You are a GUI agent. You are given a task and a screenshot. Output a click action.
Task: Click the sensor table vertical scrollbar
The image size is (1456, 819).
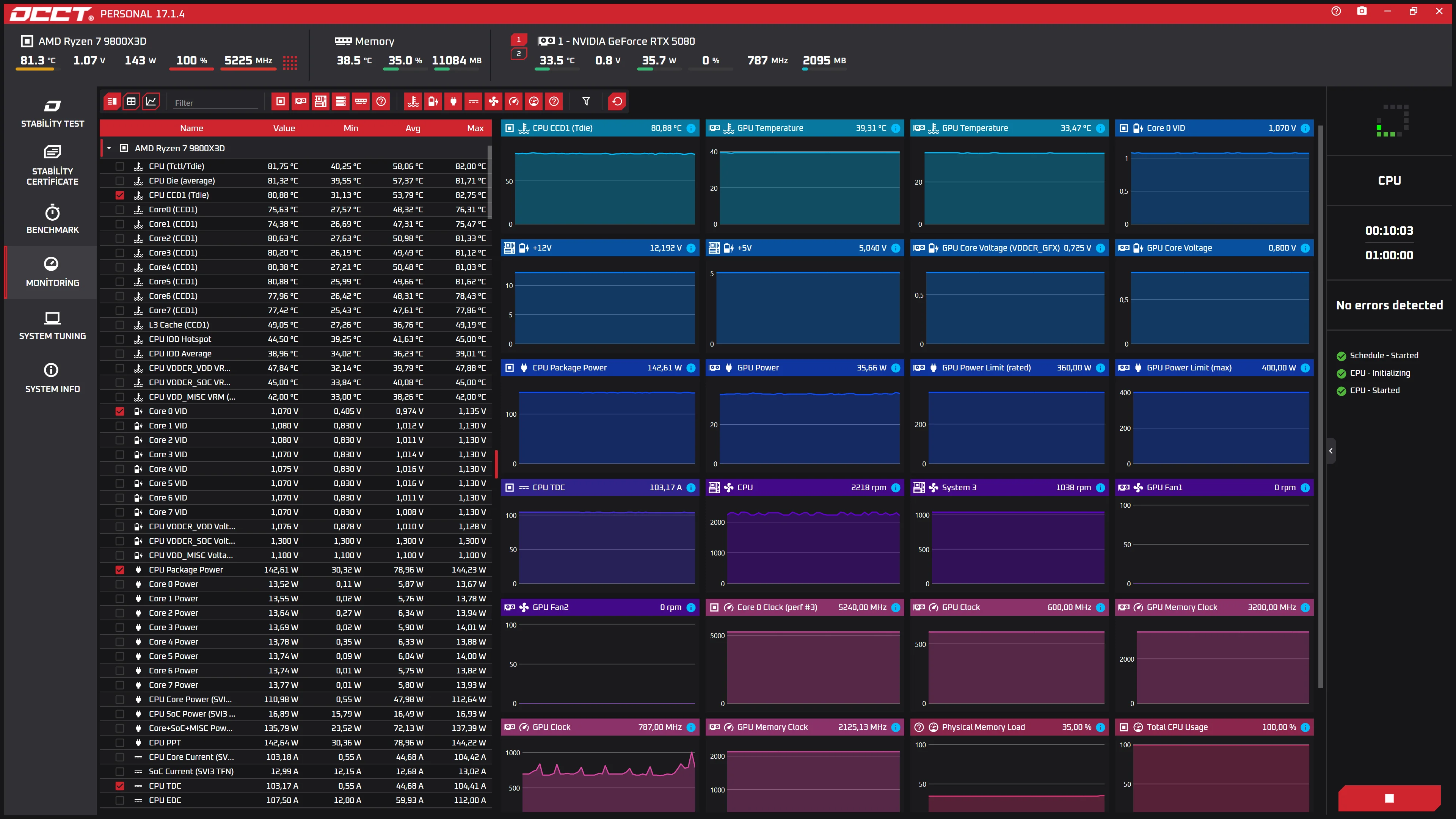pyautogui.click(x=490, y=182)
